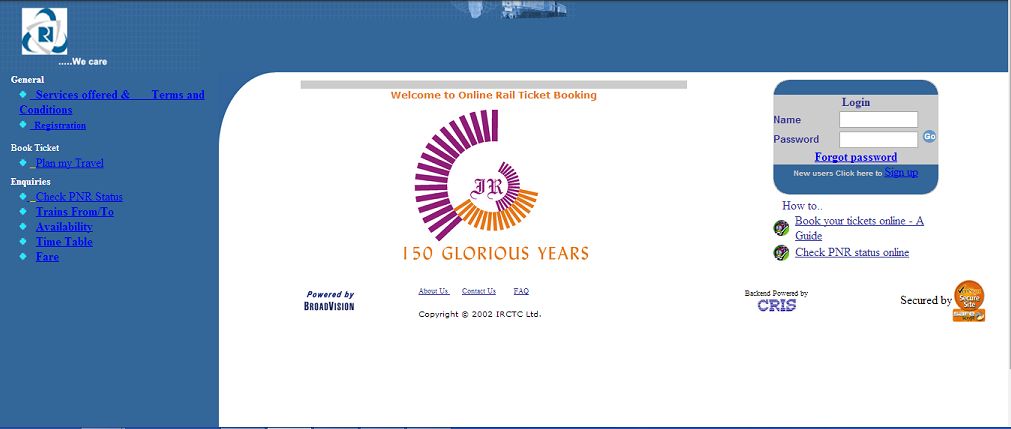This screenshot has width=1011, height=429.
Task: Select Check PNR Status in sidebar
Action: coord(79,197)
